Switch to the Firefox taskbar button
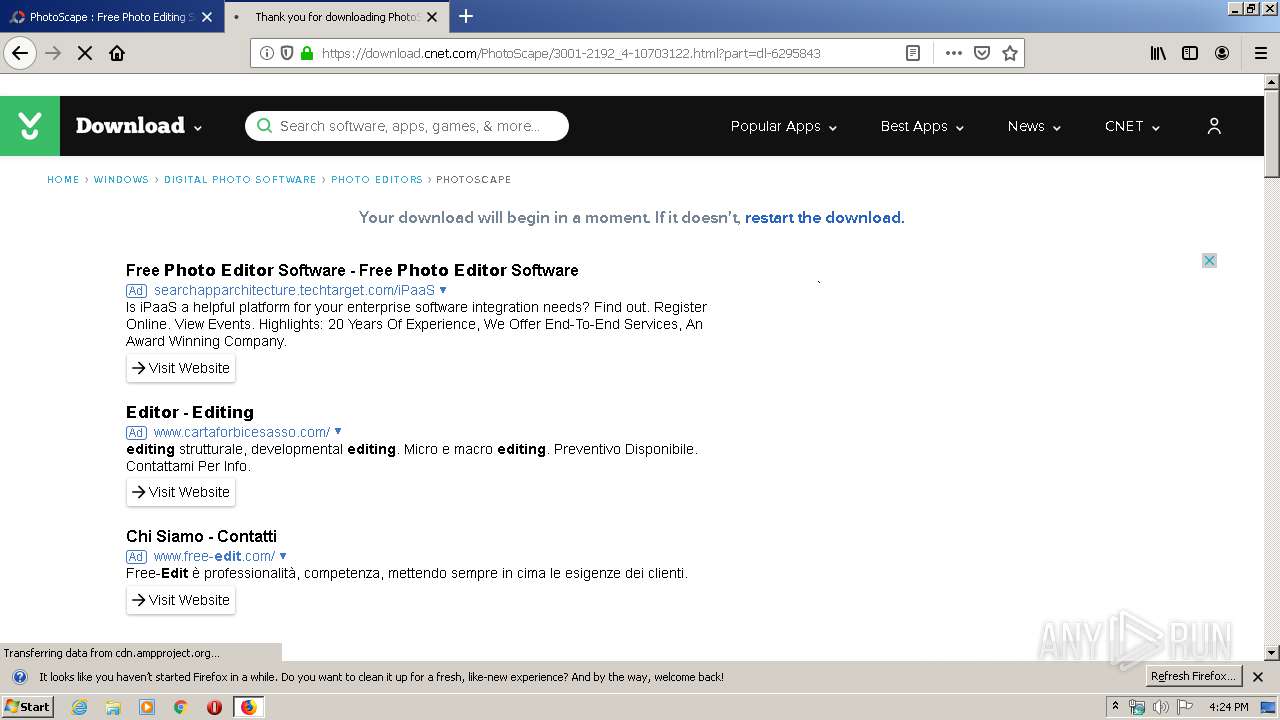The width and height of the screenshot is (1280, 720). coord(248,707)
